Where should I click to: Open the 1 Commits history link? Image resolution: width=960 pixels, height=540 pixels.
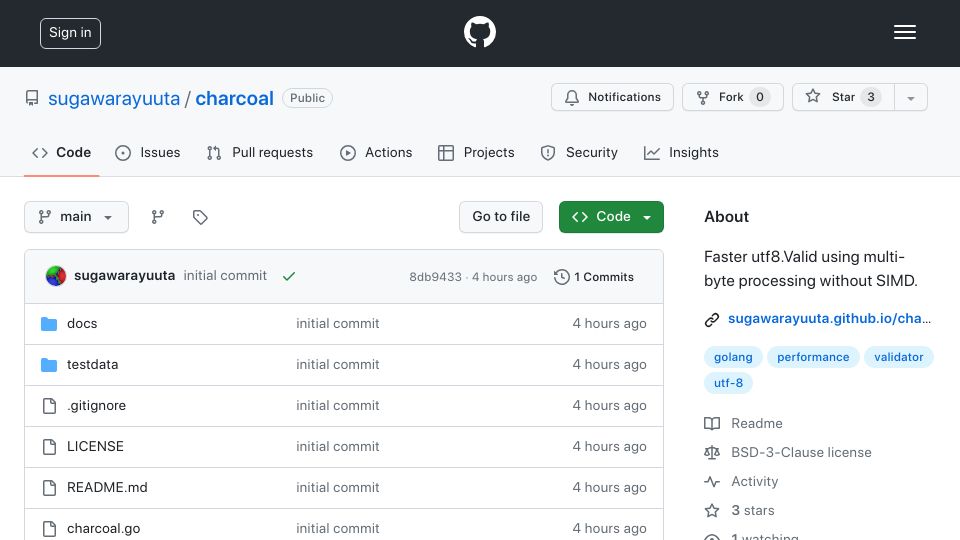[x=594, y=277]
